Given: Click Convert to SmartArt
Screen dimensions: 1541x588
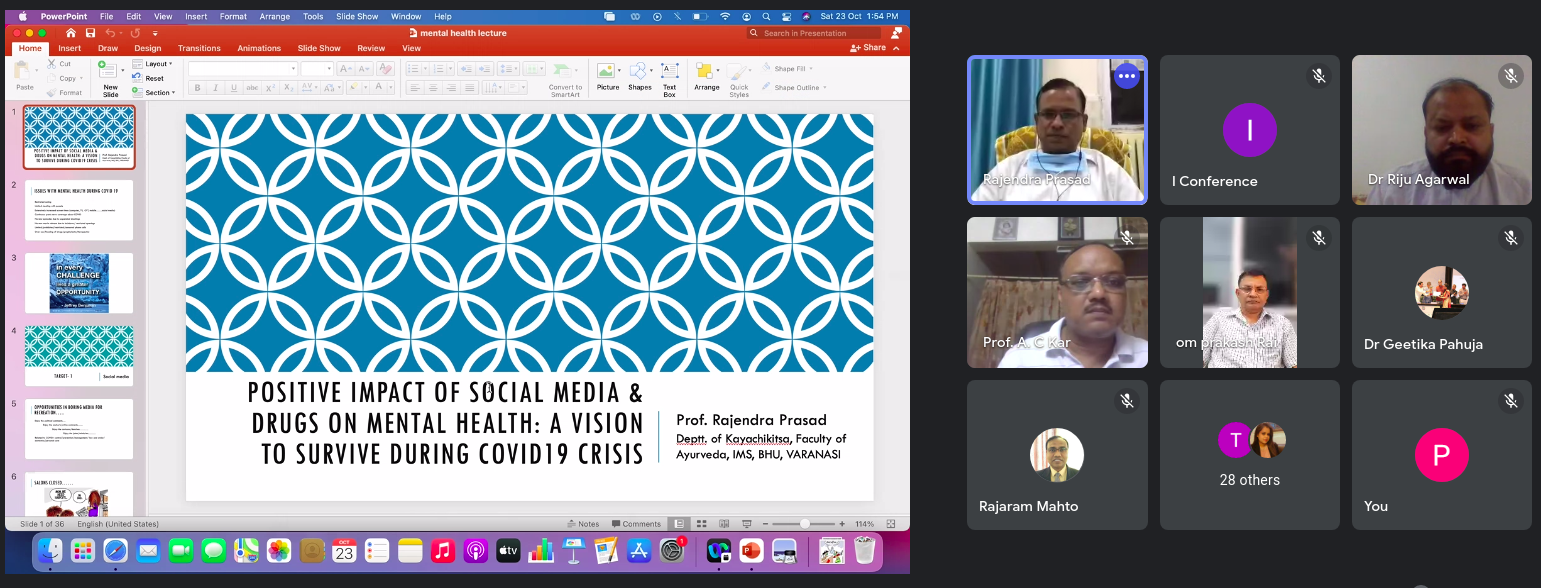Looking at the screenshot, I should click(565, 79).
